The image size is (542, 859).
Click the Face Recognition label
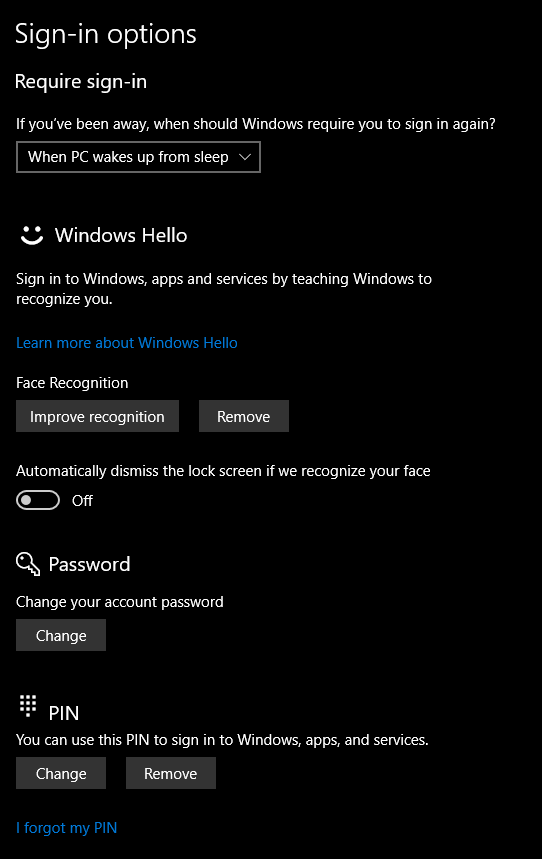[72, 383]
